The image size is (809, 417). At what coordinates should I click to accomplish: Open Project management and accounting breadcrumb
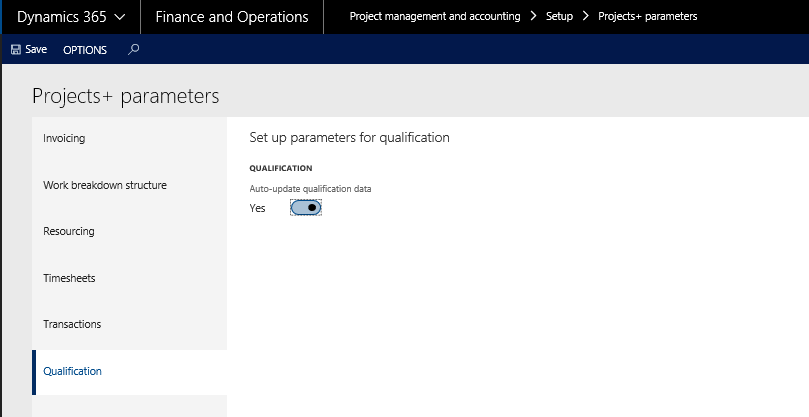point(435,17)
